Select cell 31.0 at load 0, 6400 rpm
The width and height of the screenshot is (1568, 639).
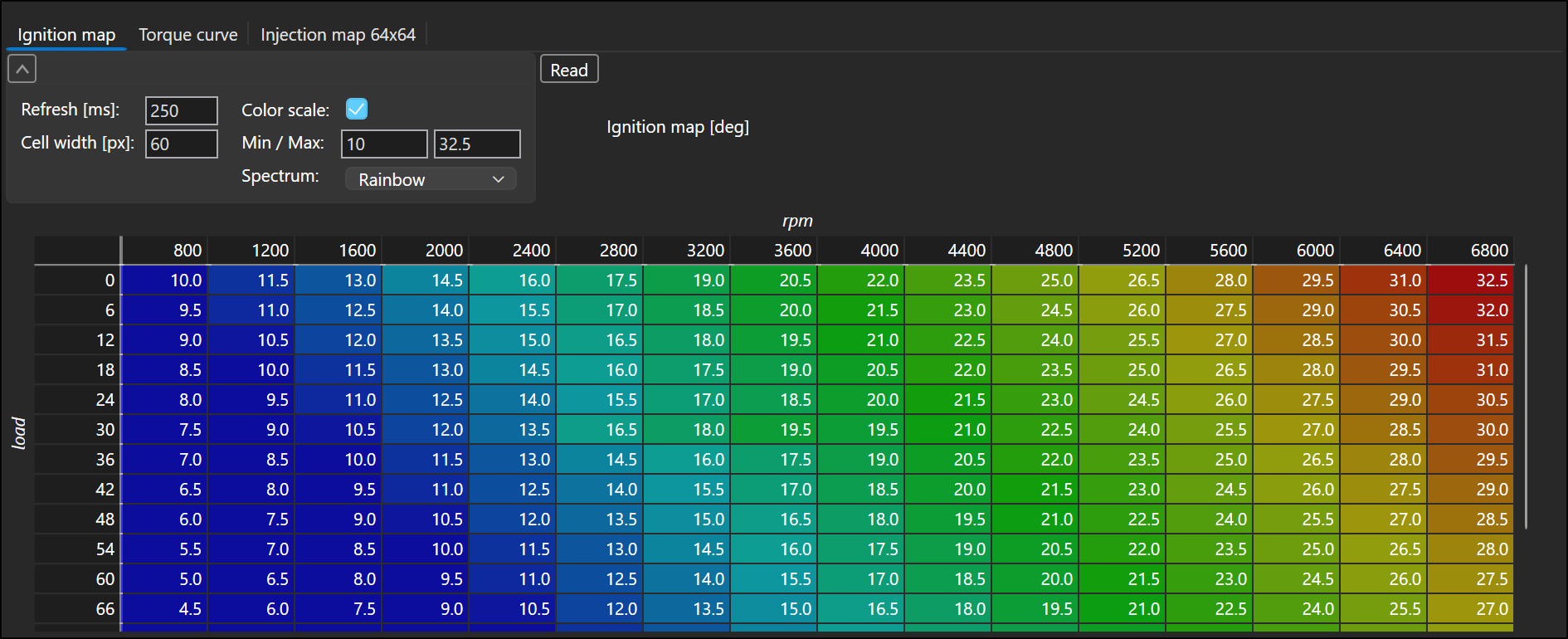coord(1384,280)
